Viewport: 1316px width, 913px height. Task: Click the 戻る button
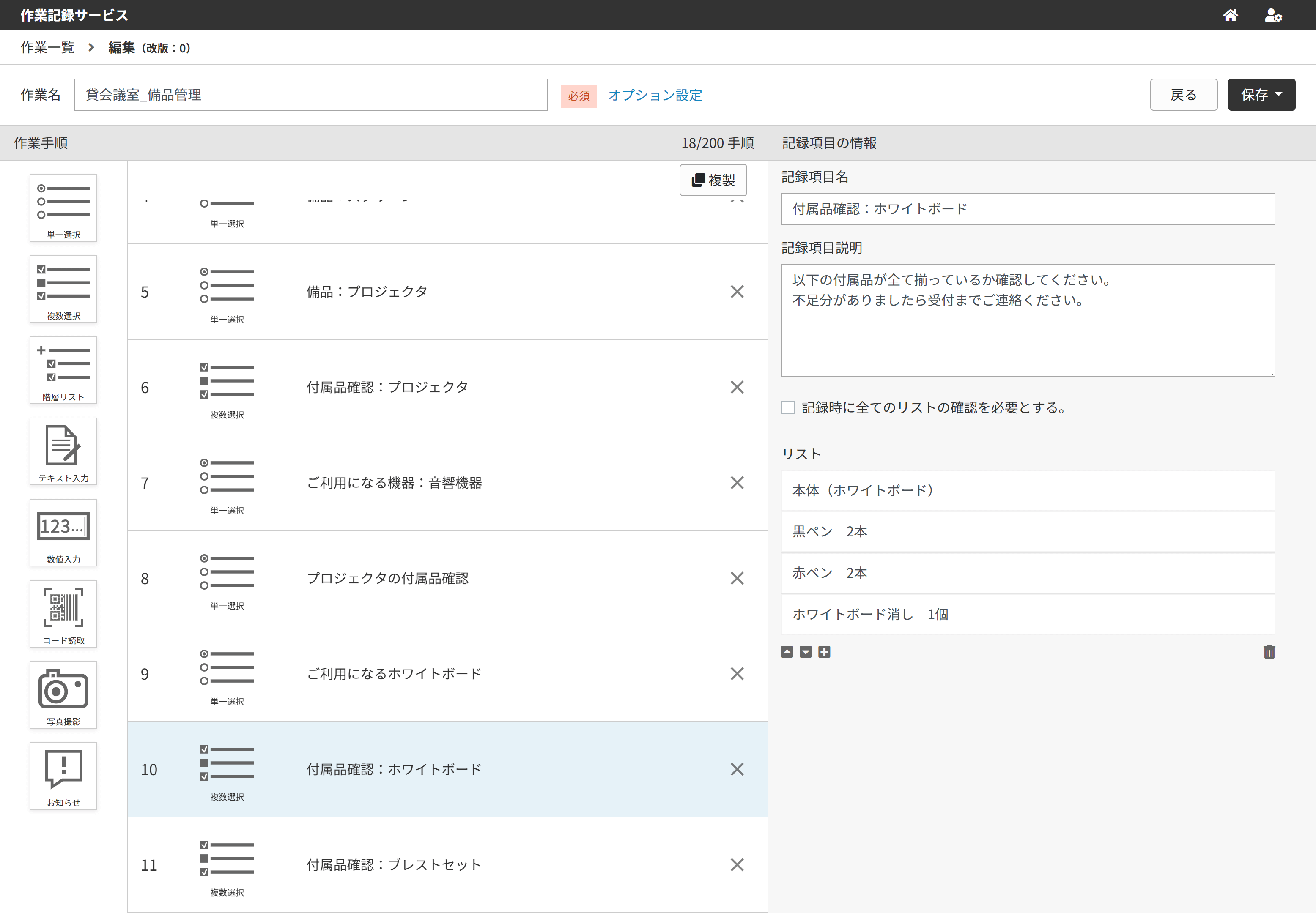tap(1183, 95)
